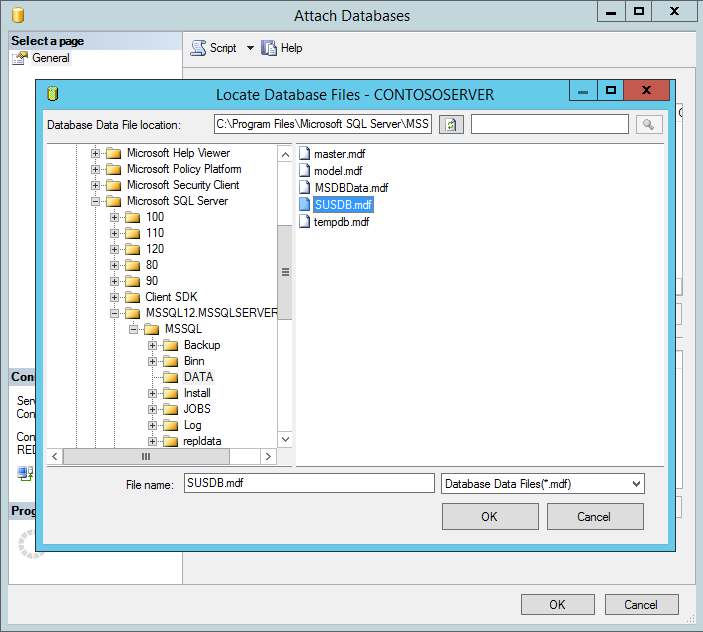Select the model.mdf file name

pyautogui.click(x=338, y=171)
